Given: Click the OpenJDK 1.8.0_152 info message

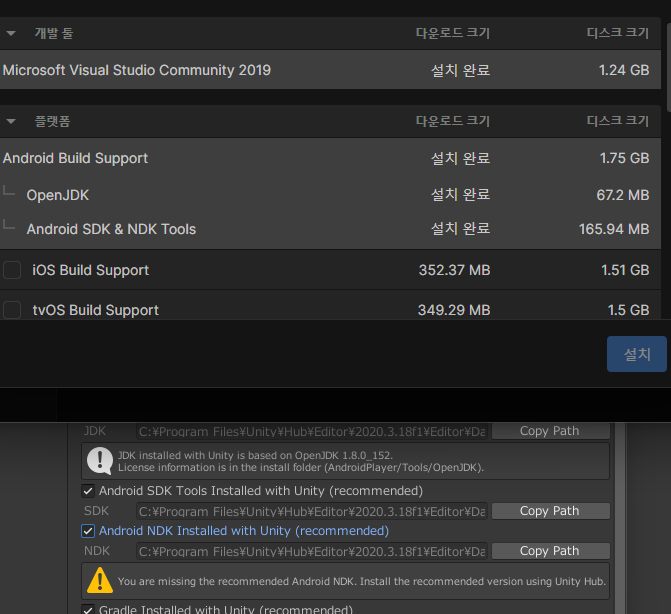Looking at the screenshot, I should tap(301, 461).
